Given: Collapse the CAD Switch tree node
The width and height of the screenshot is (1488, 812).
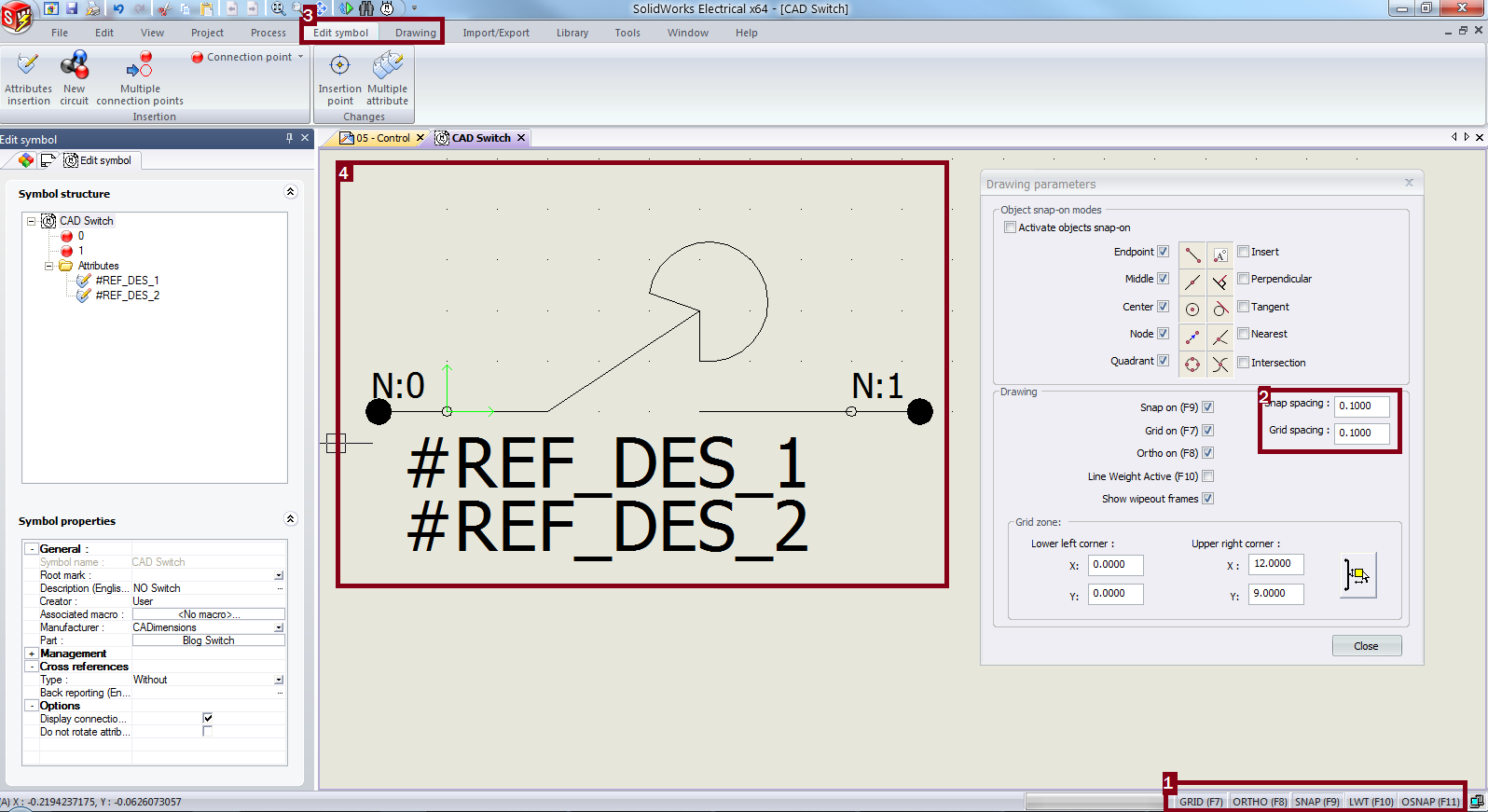Looking at the screenshot, I should (31, 221).
